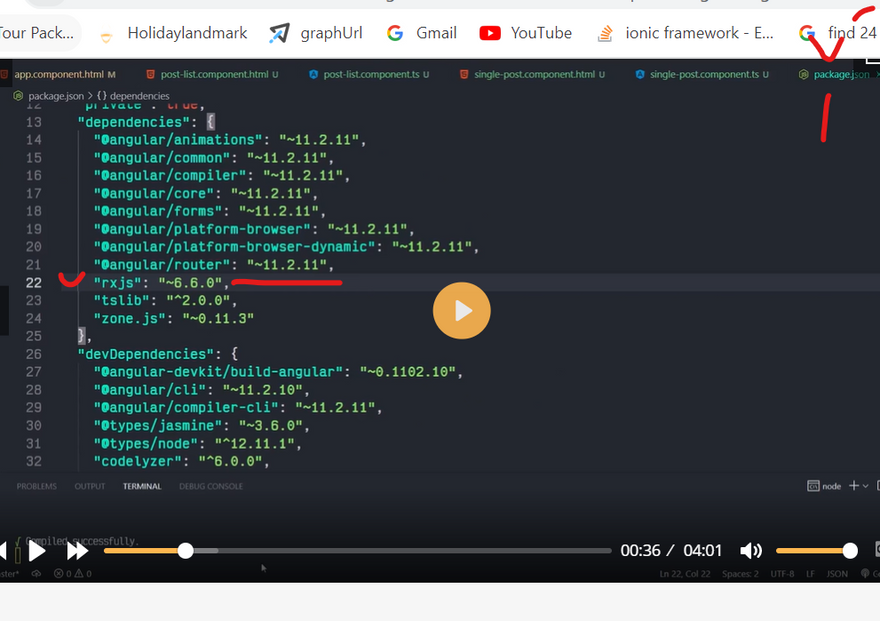Click the volume slider handle
This screenshot has width=880, height=621.
click(850, 551)
